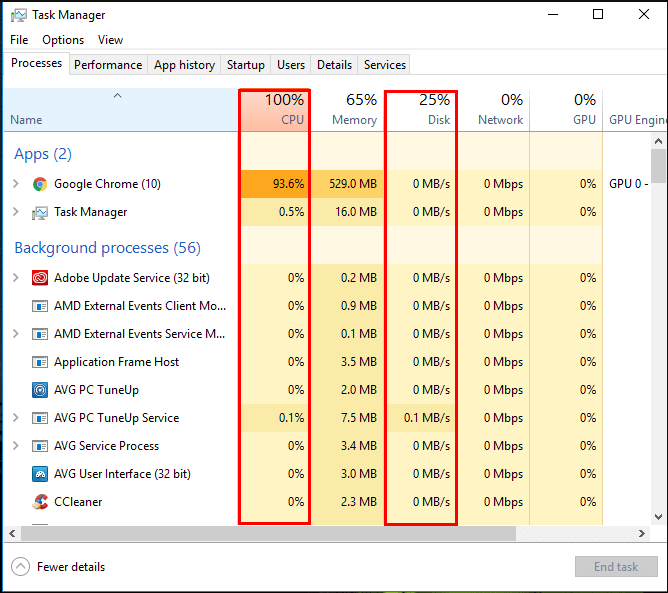Image resolution: width=668 pixels, height=593 pixels.
Task: Collapse to Fewer details view
Action: click(58, 567)
